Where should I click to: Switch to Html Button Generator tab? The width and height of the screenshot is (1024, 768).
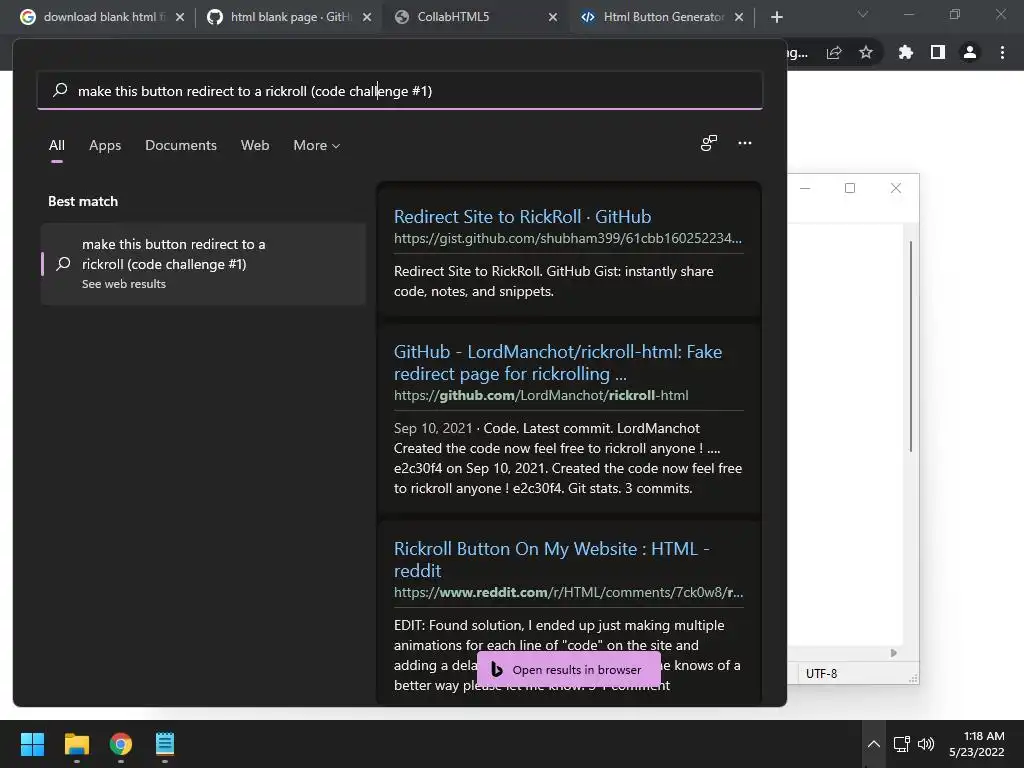coord(660,17)
